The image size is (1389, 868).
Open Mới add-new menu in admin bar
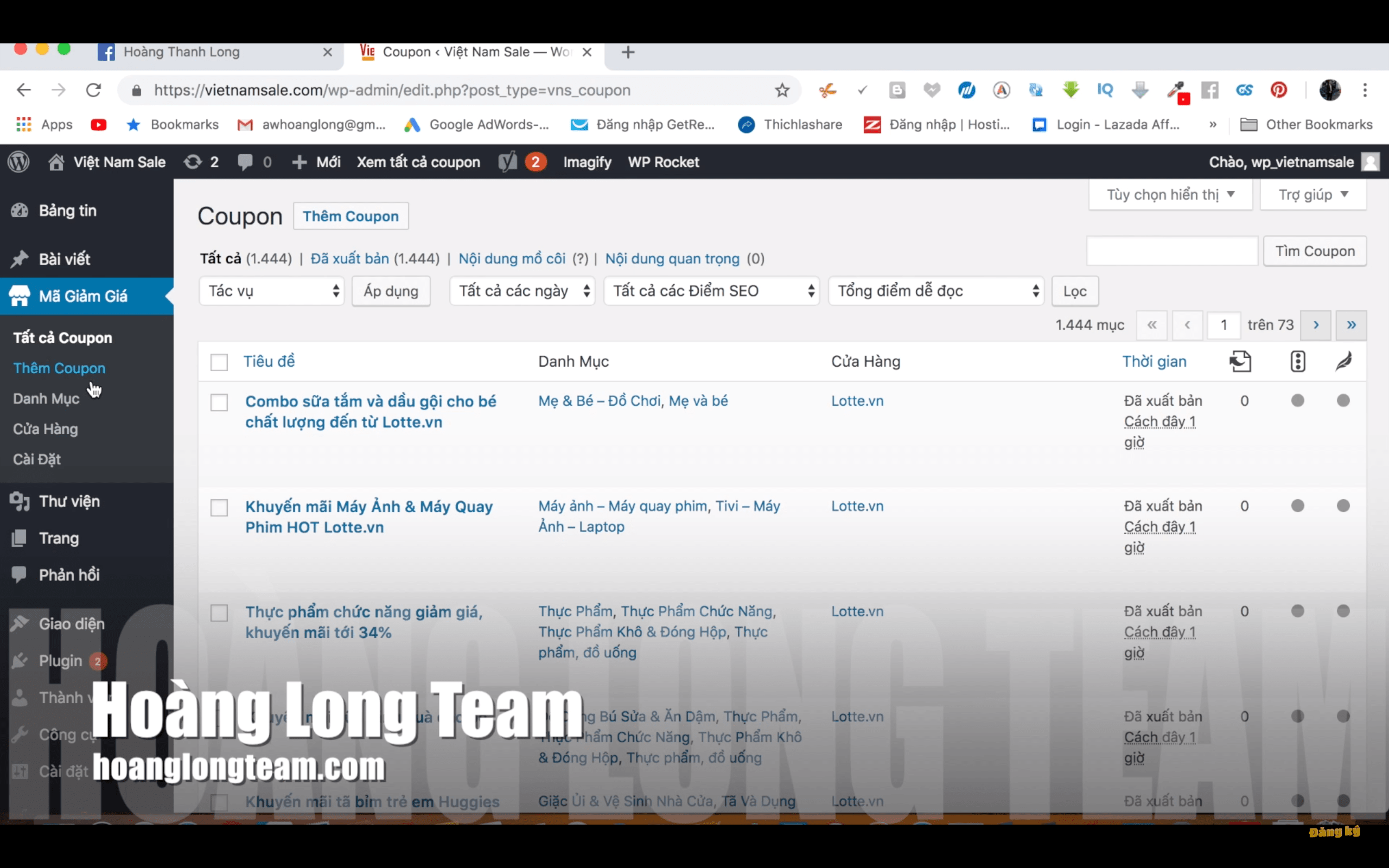click(316, 162)
